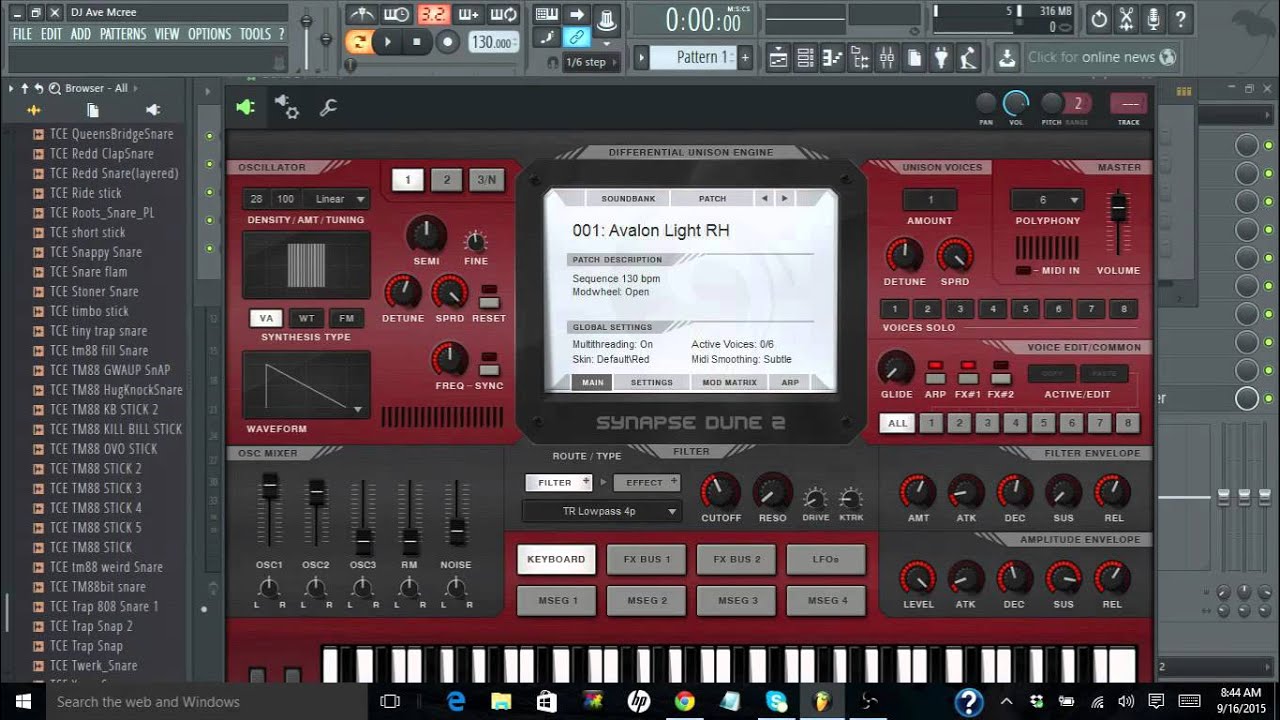Open the audio editor scissors icon
The height and width of the screenshot is (720, 1280).
pos(1126,19)
